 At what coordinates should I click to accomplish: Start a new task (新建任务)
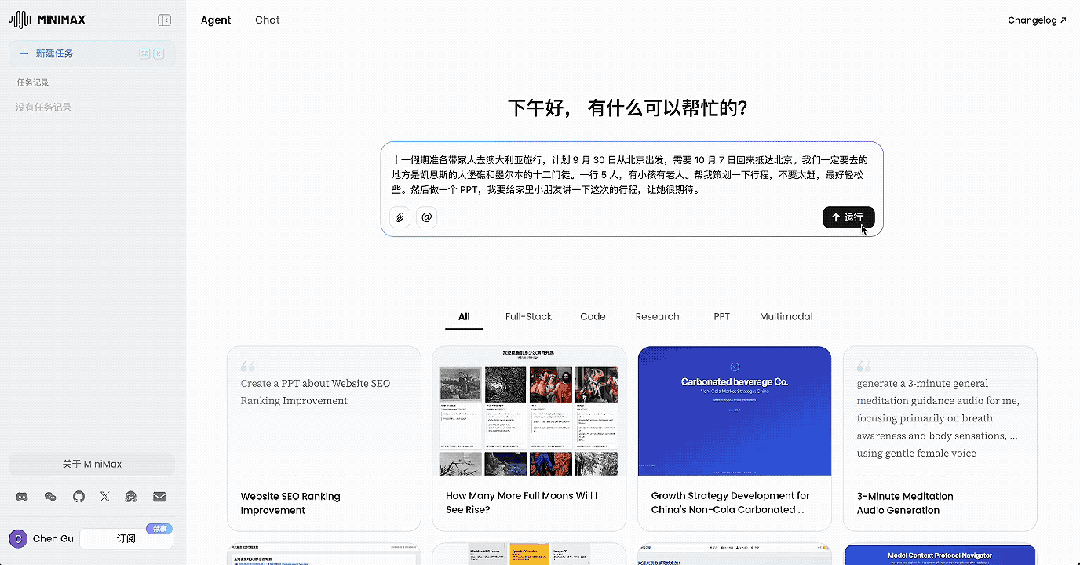(92, 53)
